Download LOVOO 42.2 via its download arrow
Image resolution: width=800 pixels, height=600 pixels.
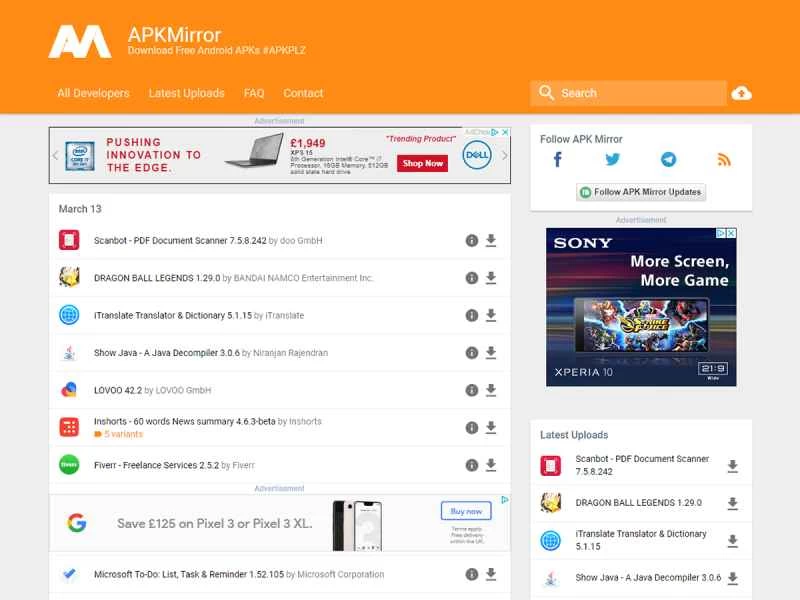click(x=490, y=391)
